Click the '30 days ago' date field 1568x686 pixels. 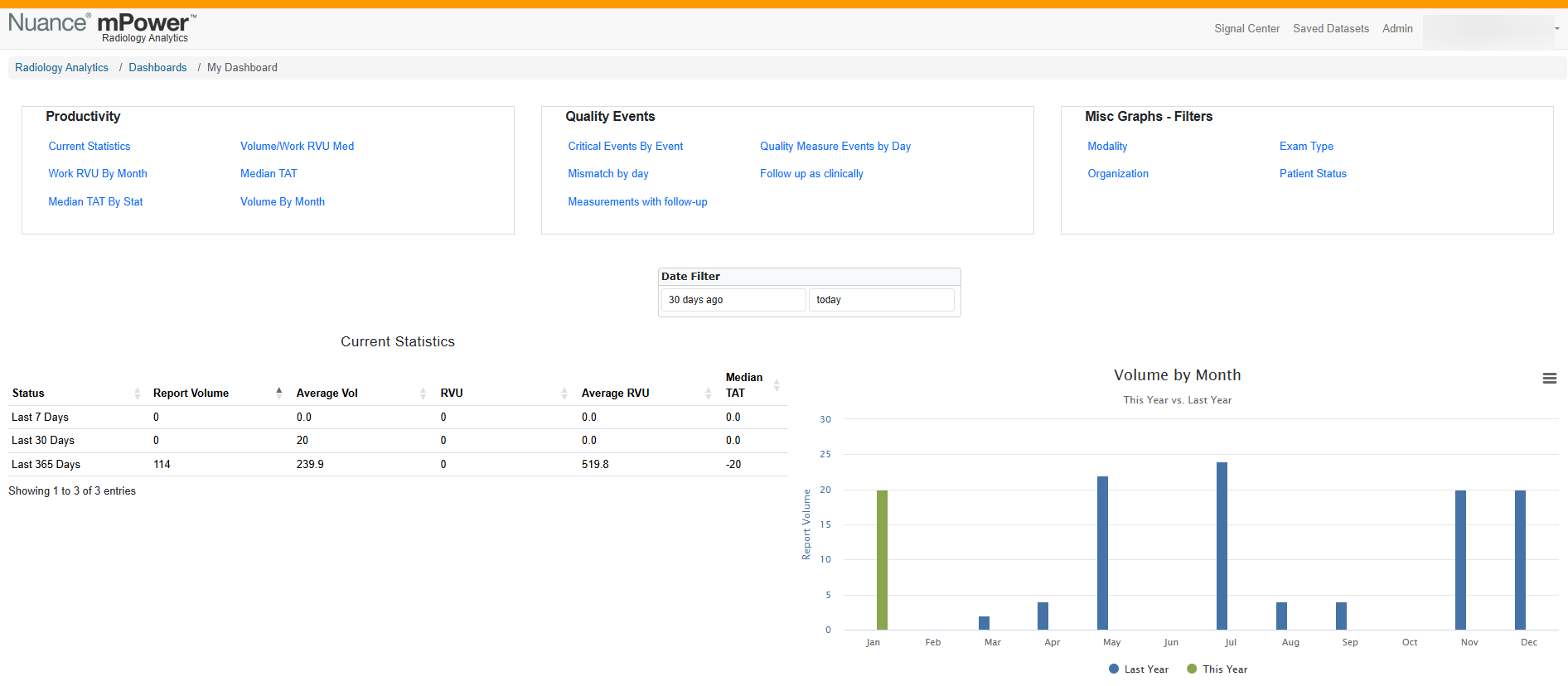coord(733,300)
